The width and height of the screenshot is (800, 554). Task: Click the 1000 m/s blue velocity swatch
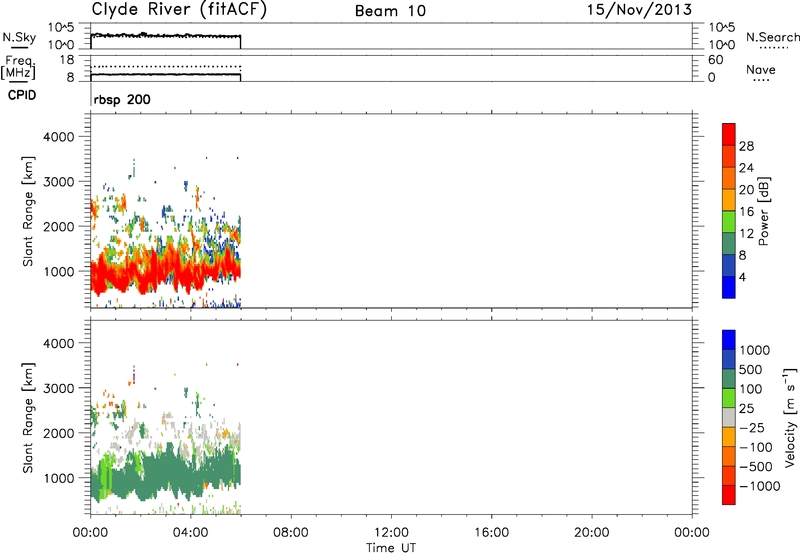tap(729, 340)
